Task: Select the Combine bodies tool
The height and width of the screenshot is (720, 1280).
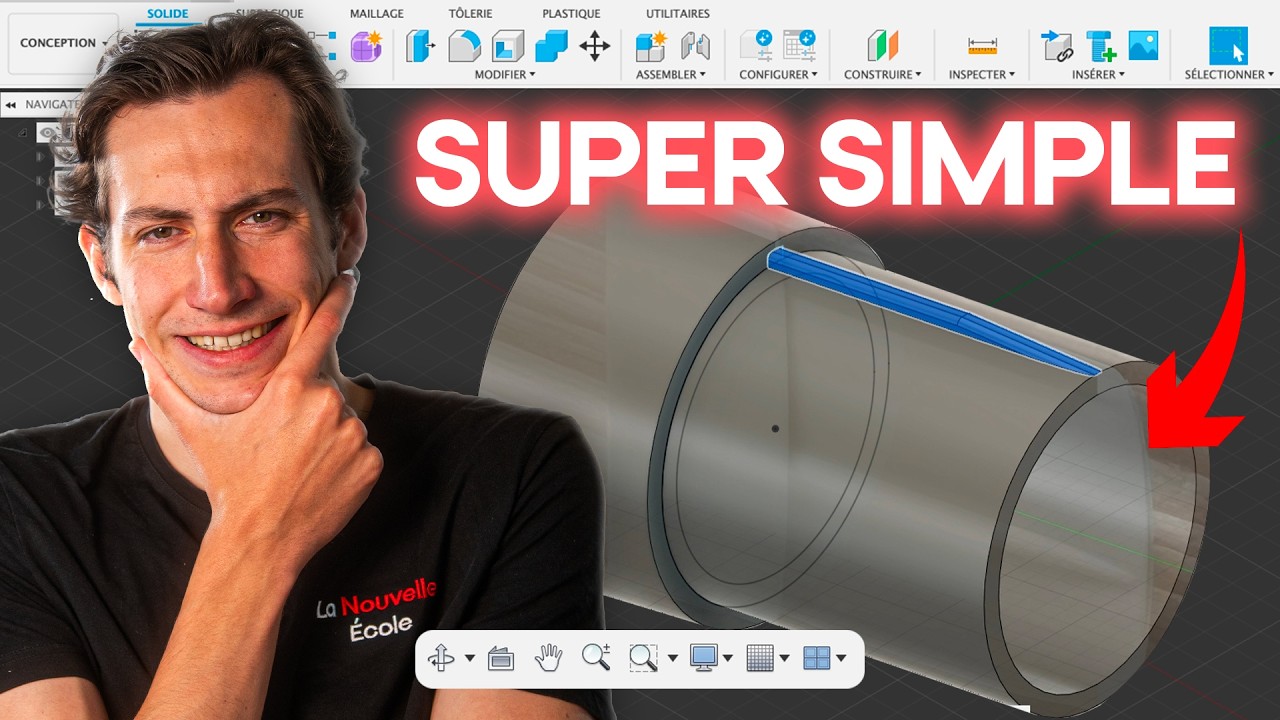Action: tap(551, 46)
